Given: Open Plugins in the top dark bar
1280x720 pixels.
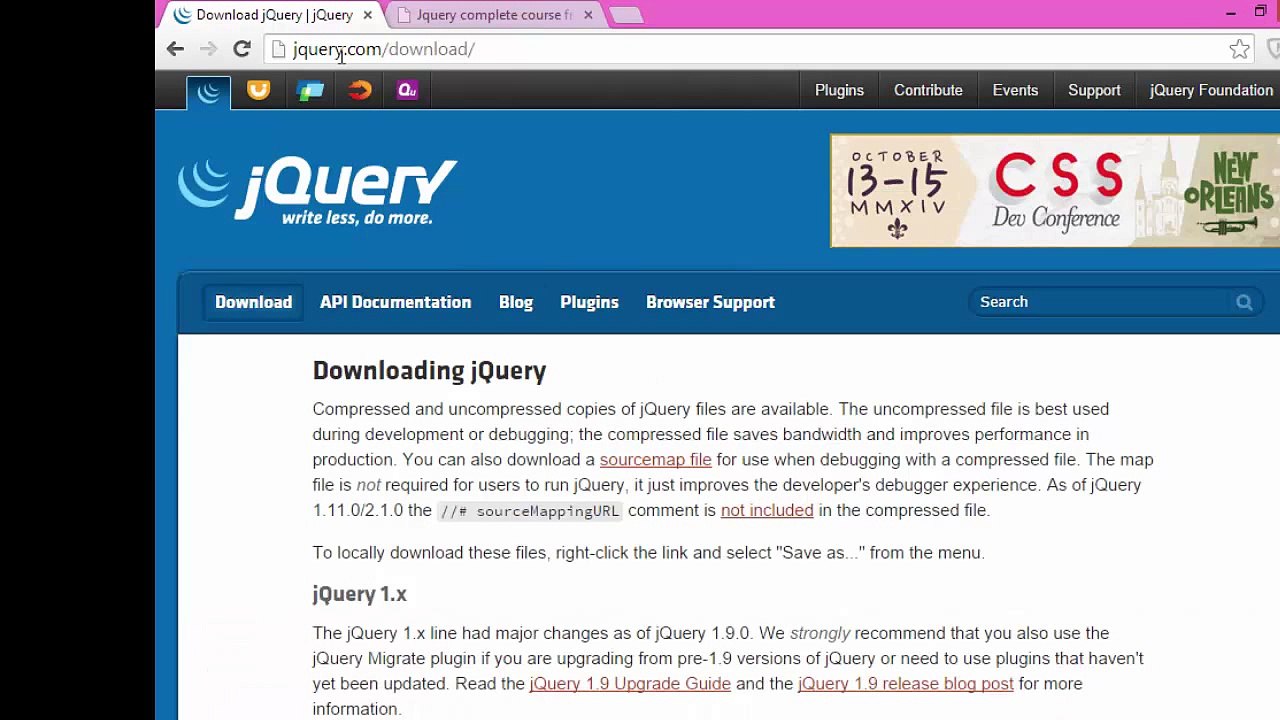Looking at the screenshot, I should point(839,90).
